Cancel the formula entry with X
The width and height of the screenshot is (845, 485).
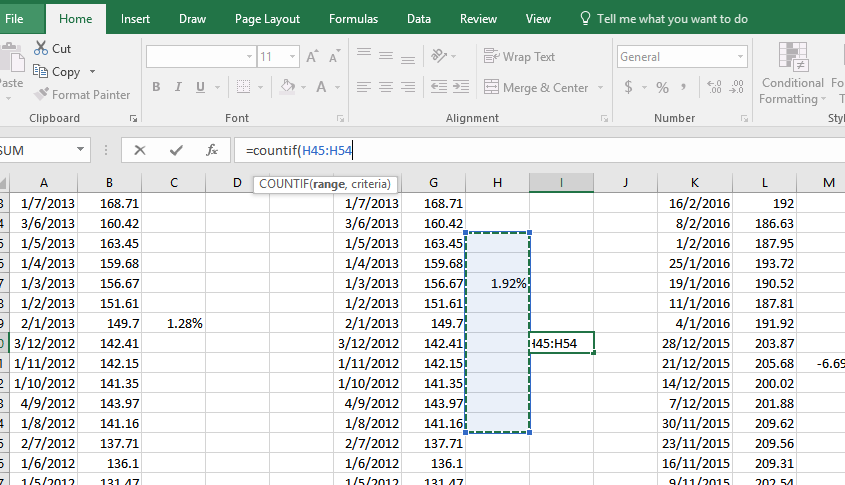point(140,150)
